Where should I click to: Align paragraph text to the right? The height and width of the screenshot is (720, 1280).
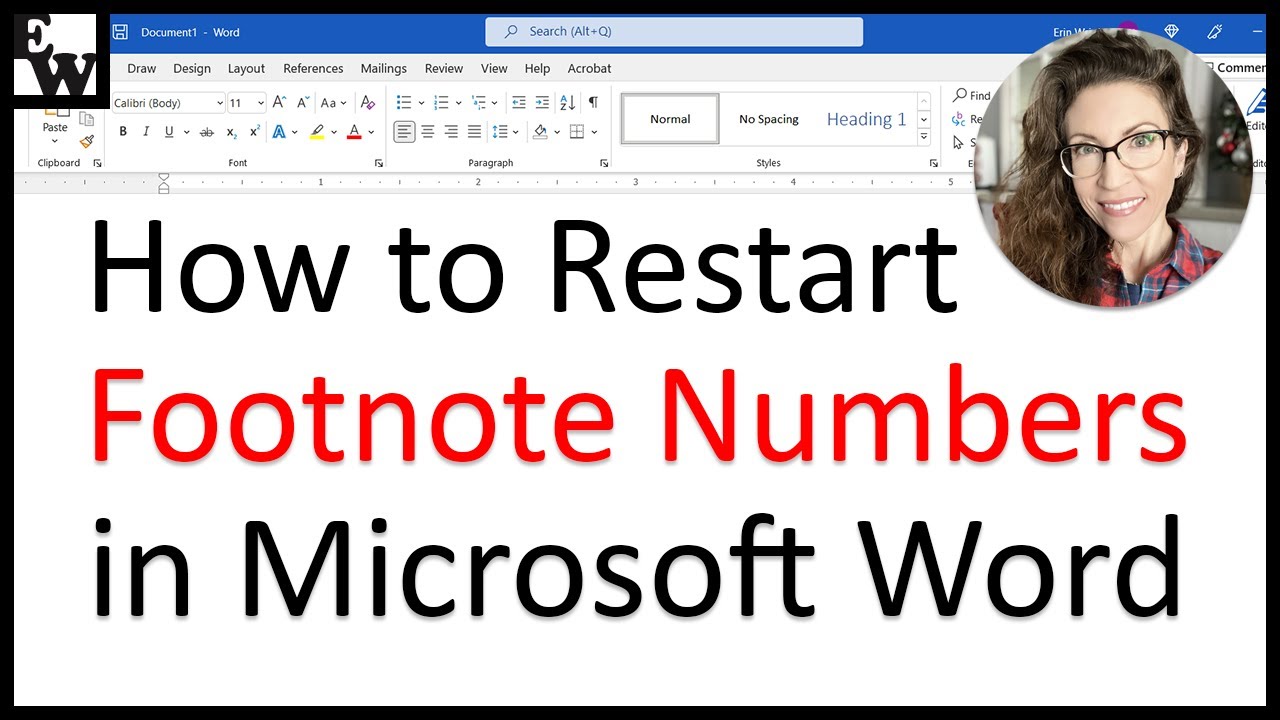point(451,132)
